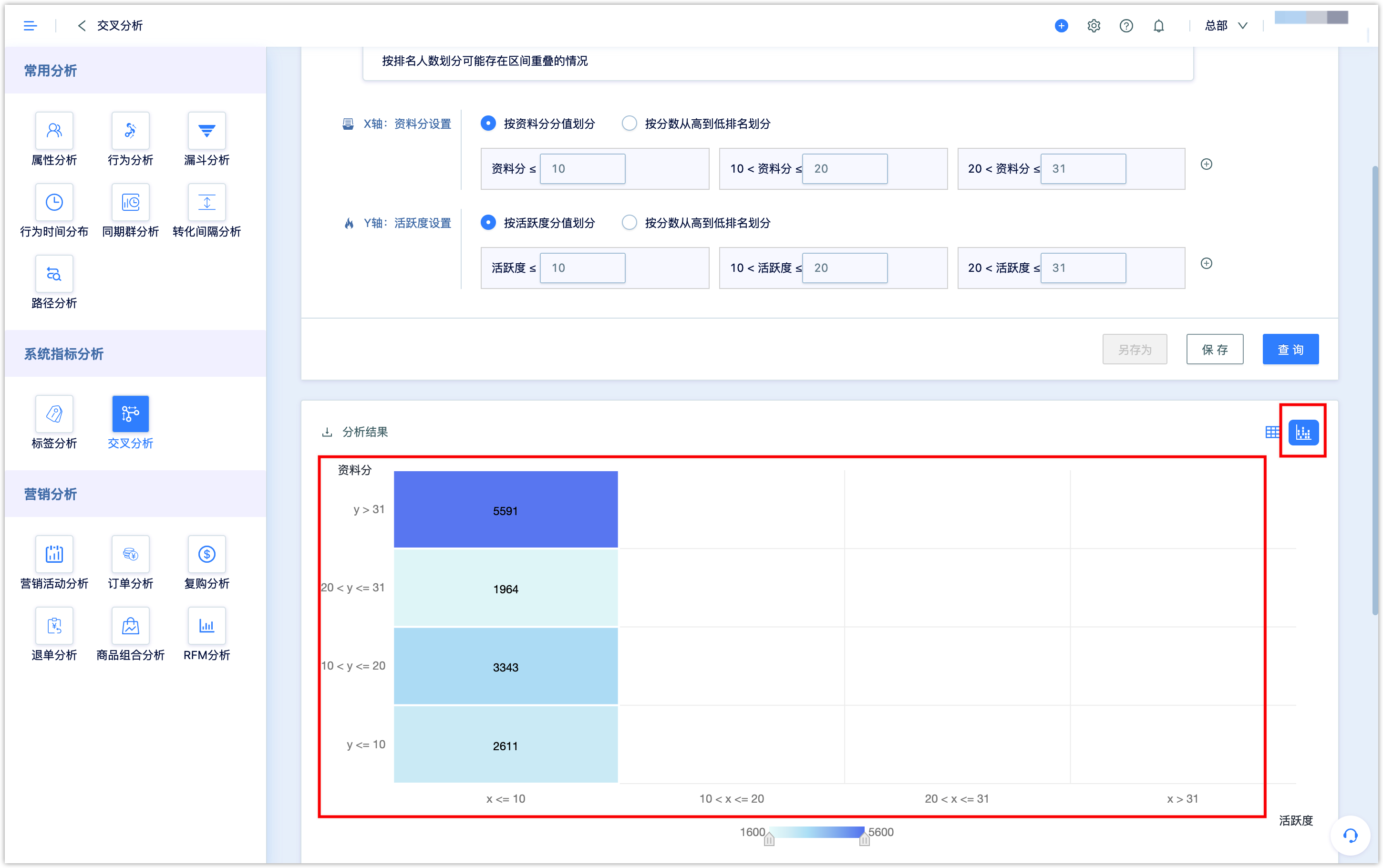The height and width of the screenshot is (868, 1383).
Task: Click the color gradient legend bar
Action: [x=816, y=832]
